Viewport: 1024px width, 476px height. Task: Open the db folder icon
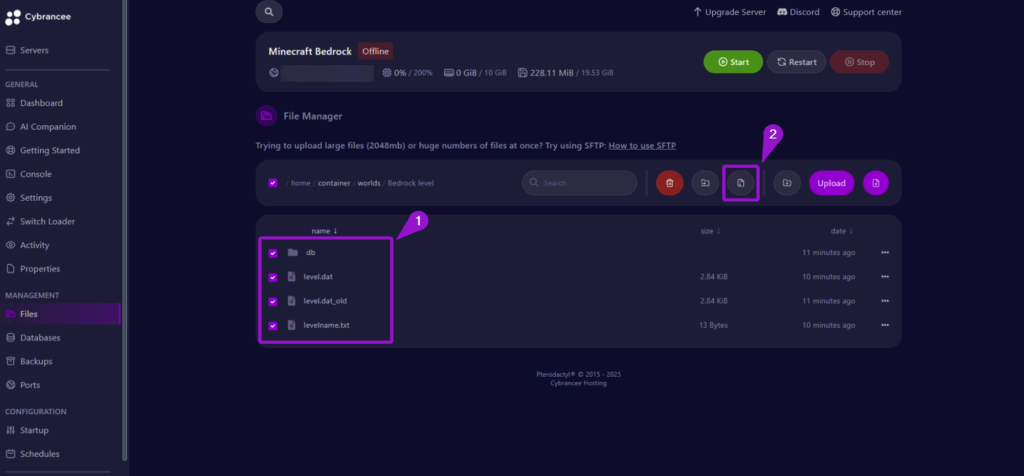(293, 253)
